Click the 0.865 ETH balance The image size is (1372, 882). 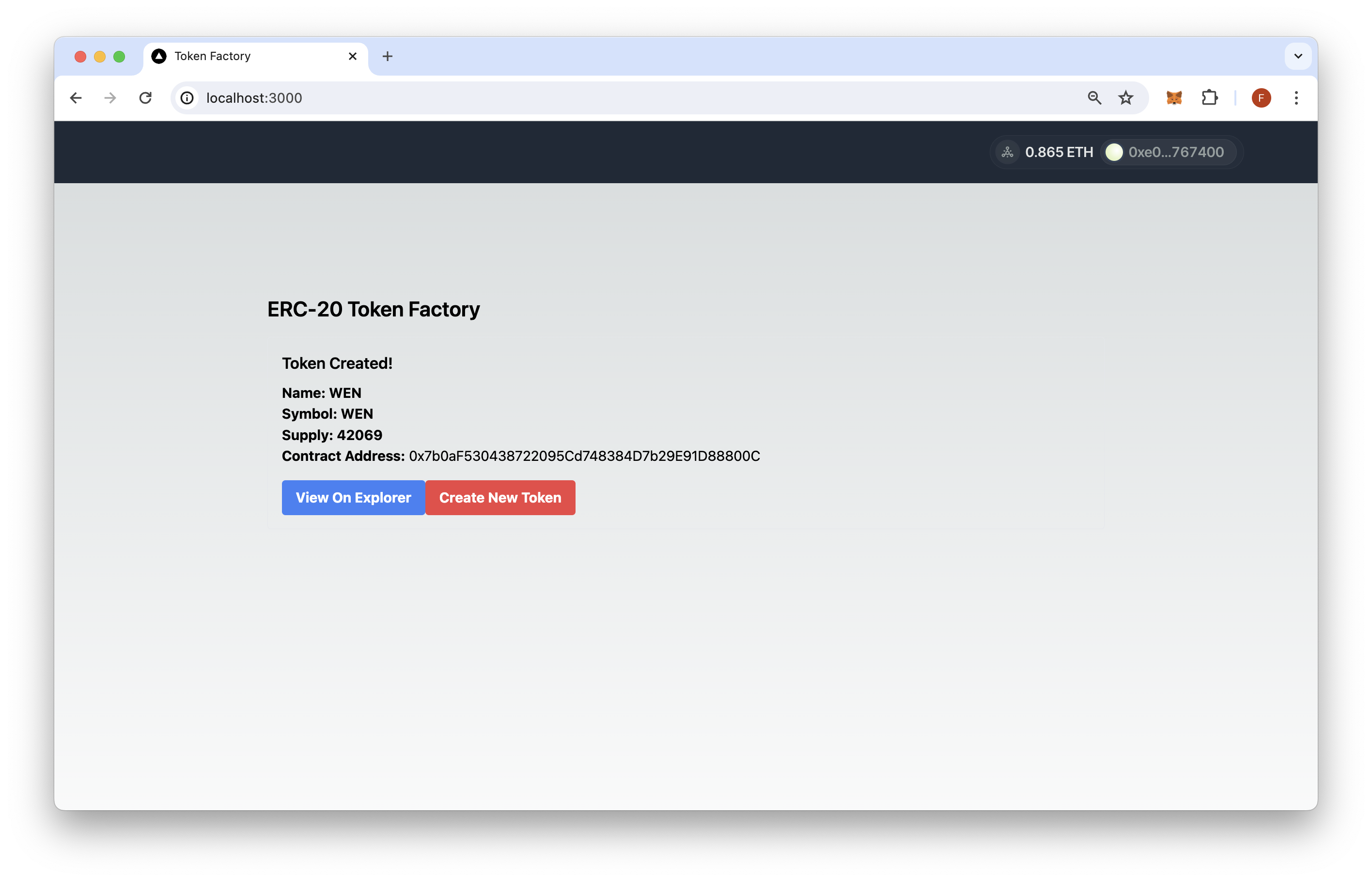coord(1059,152)
